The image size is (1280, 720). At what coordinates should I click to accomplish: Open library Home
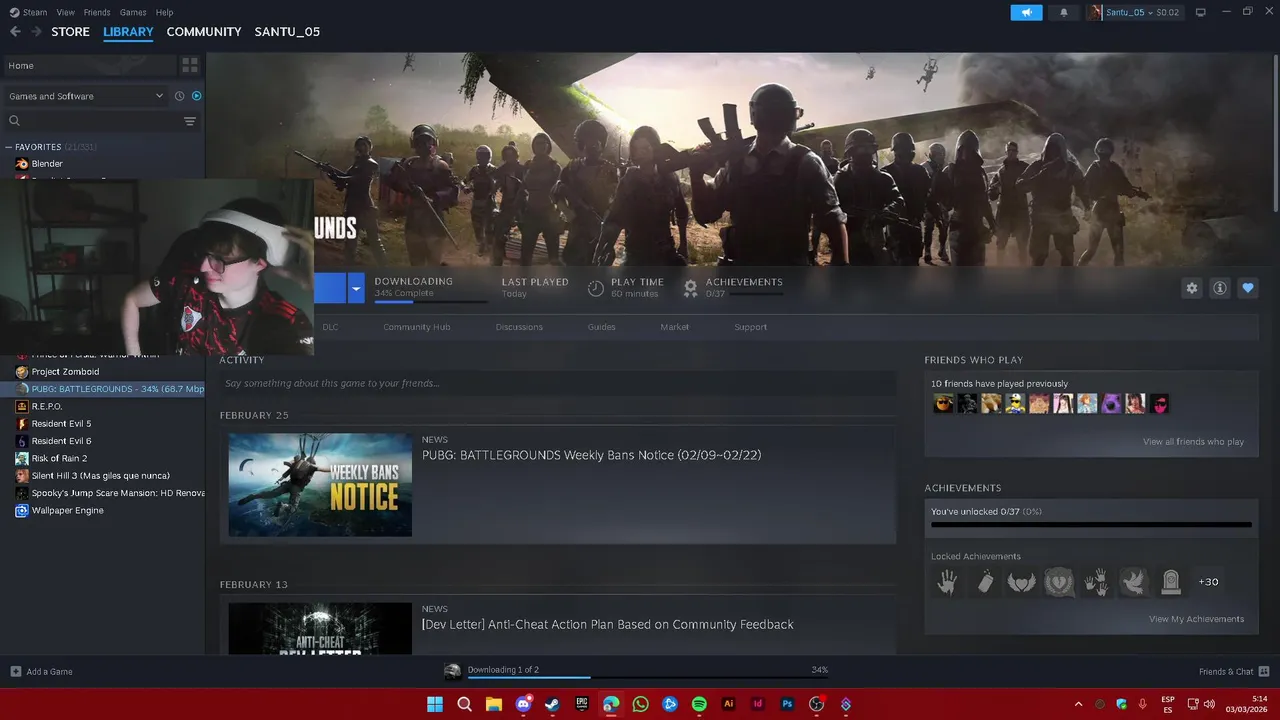click(88, 66)
